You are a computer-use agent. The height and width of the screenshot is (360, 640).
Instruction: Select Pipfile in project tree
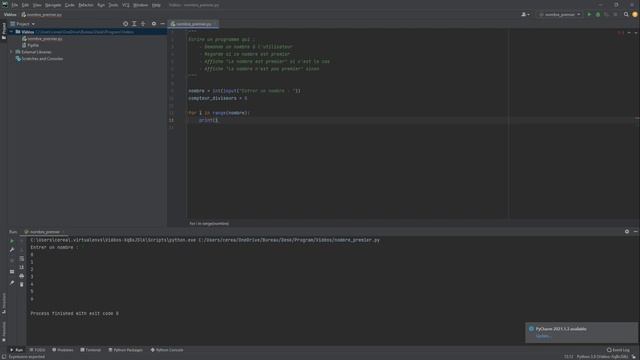coord(31,45)
